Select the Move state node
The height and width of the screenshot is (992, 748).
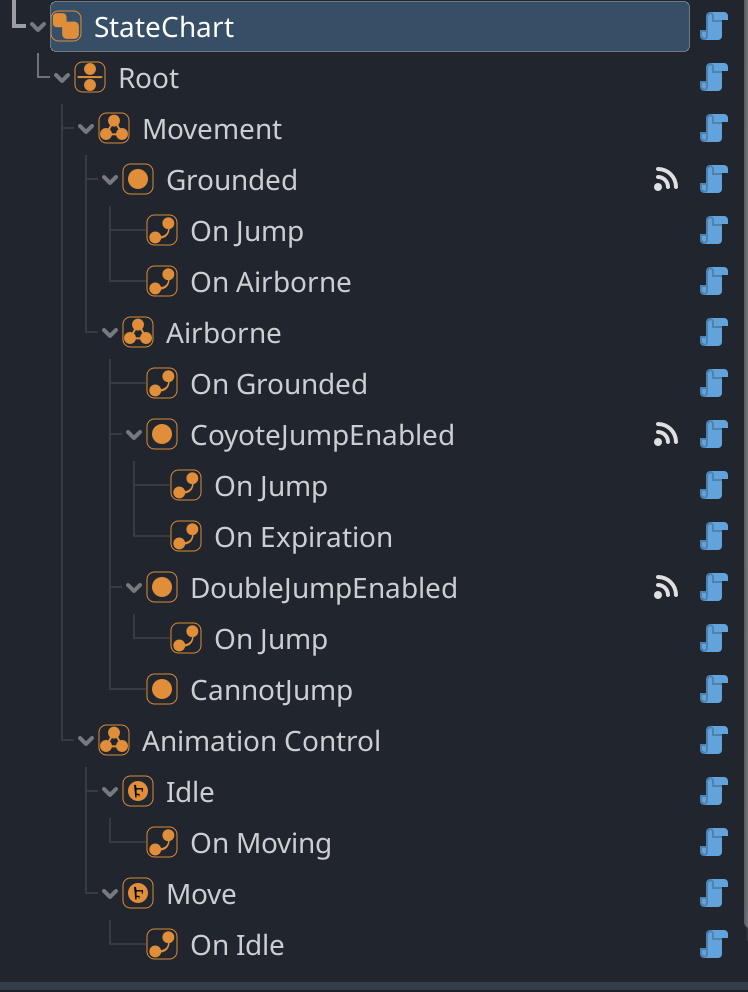(x=201, y=894)
